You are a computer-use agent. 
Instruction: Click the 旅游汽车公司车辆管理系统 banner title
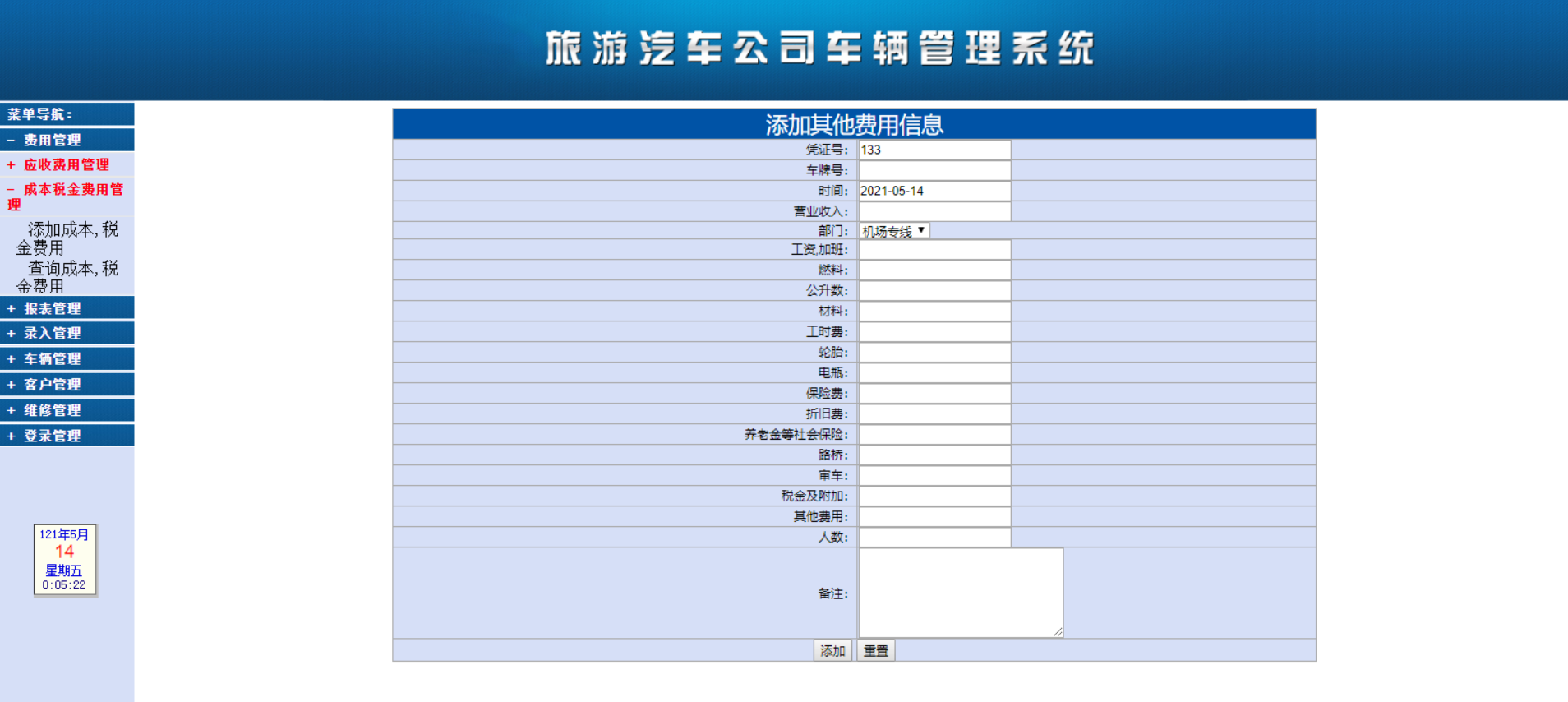(820, 48)
